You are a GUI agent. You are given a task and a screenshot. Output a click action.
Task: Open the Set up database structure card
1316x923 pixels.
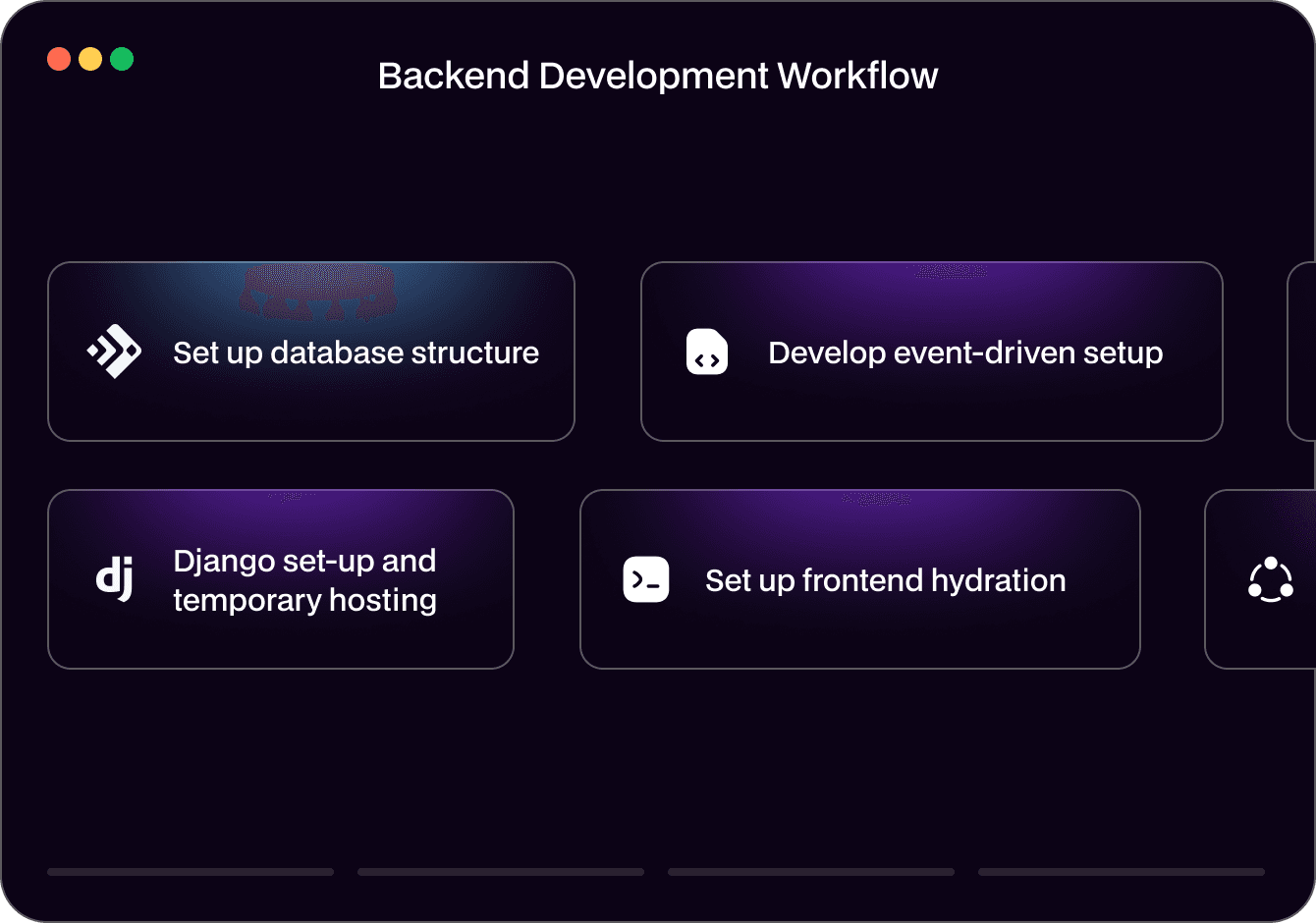311,351
